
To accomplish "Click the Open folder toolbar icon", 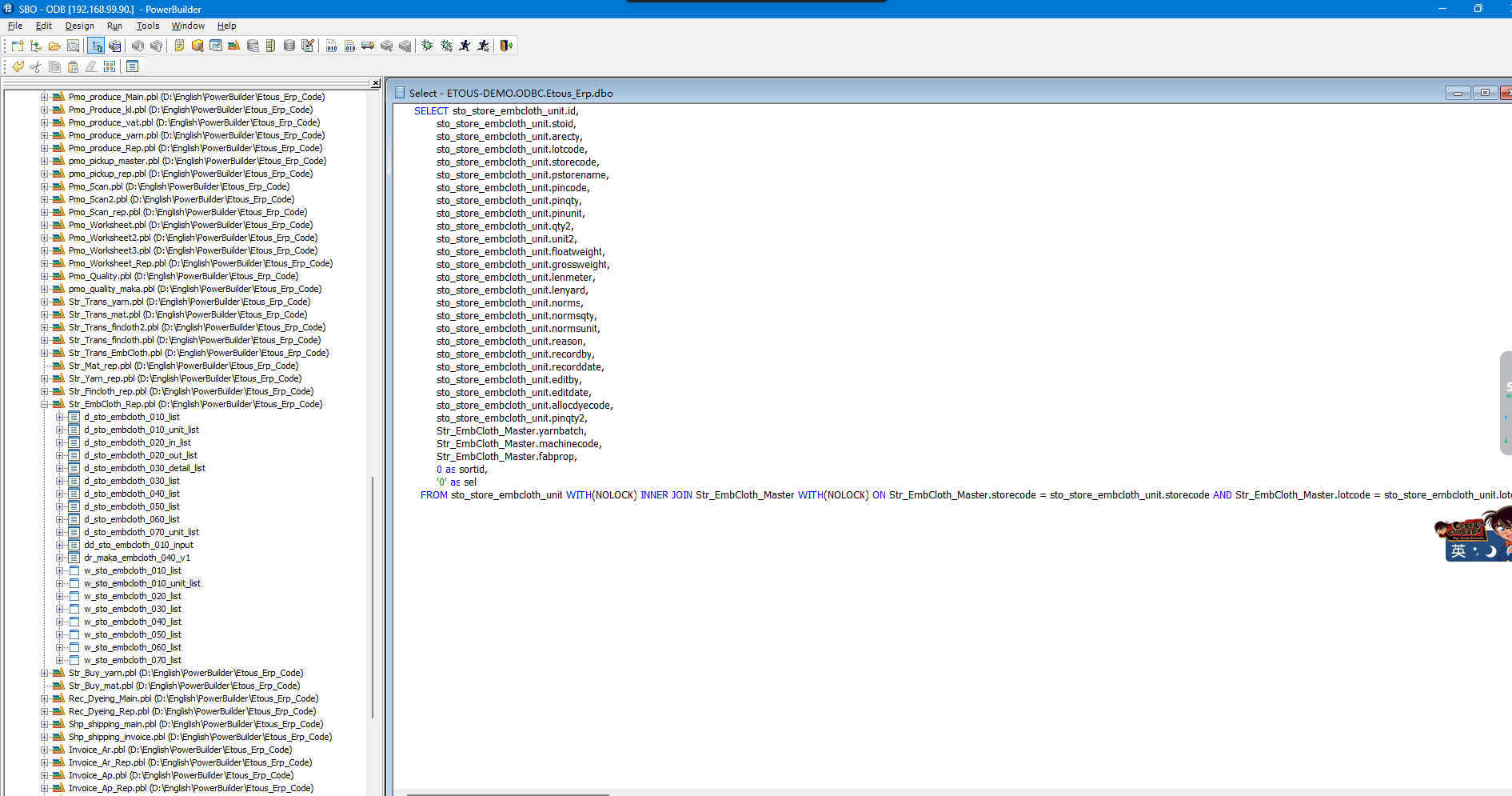I will point(54,46).
